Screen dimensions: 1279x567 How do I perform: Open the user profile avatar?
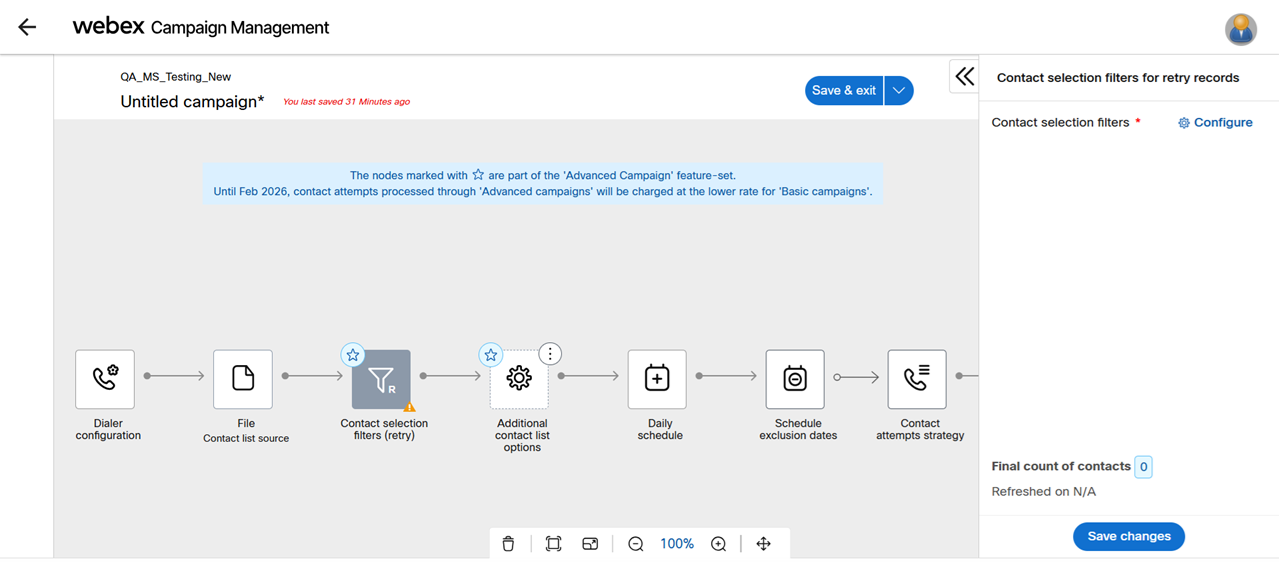tap(1241, 29)
